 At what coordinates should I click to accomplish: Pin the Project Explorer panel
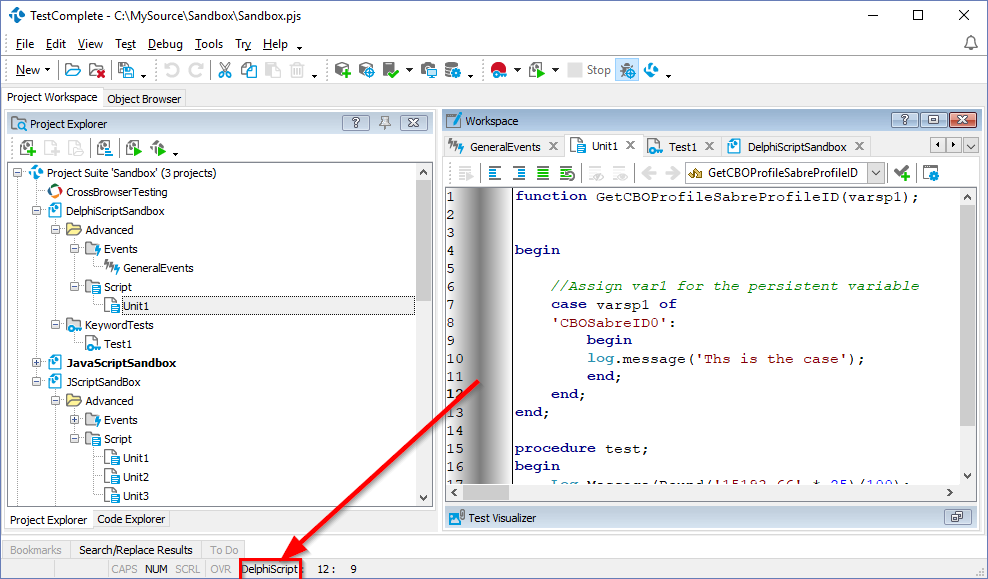(385, 123)
